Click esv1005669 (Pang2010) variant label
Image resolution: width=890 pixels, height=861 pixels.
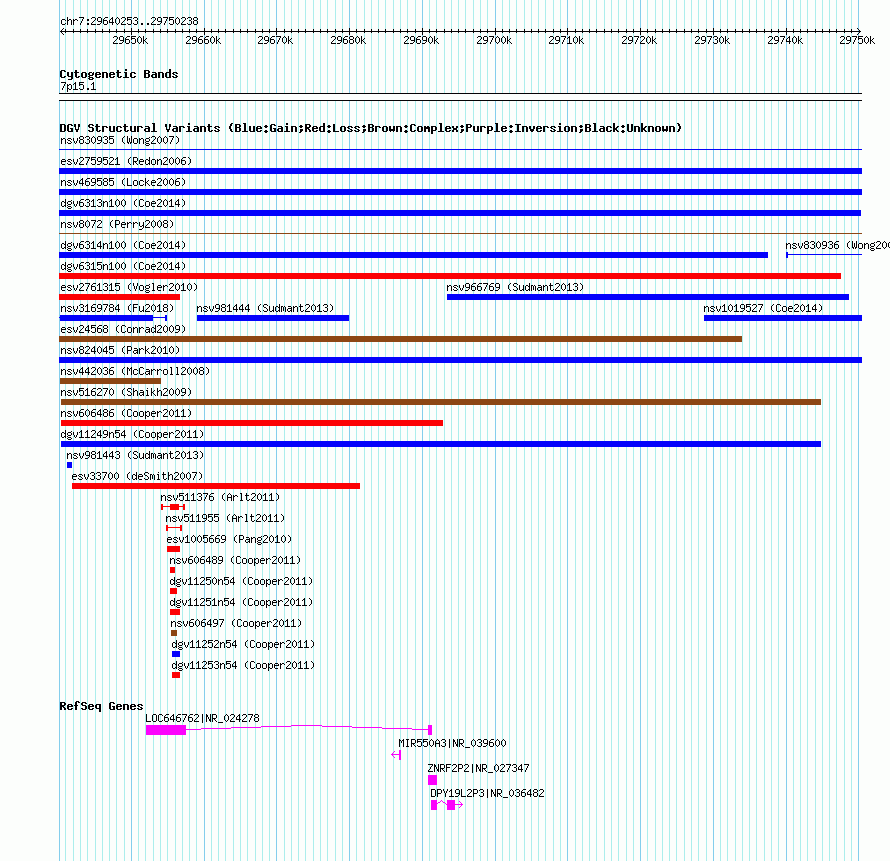click(x=229, y=539)
